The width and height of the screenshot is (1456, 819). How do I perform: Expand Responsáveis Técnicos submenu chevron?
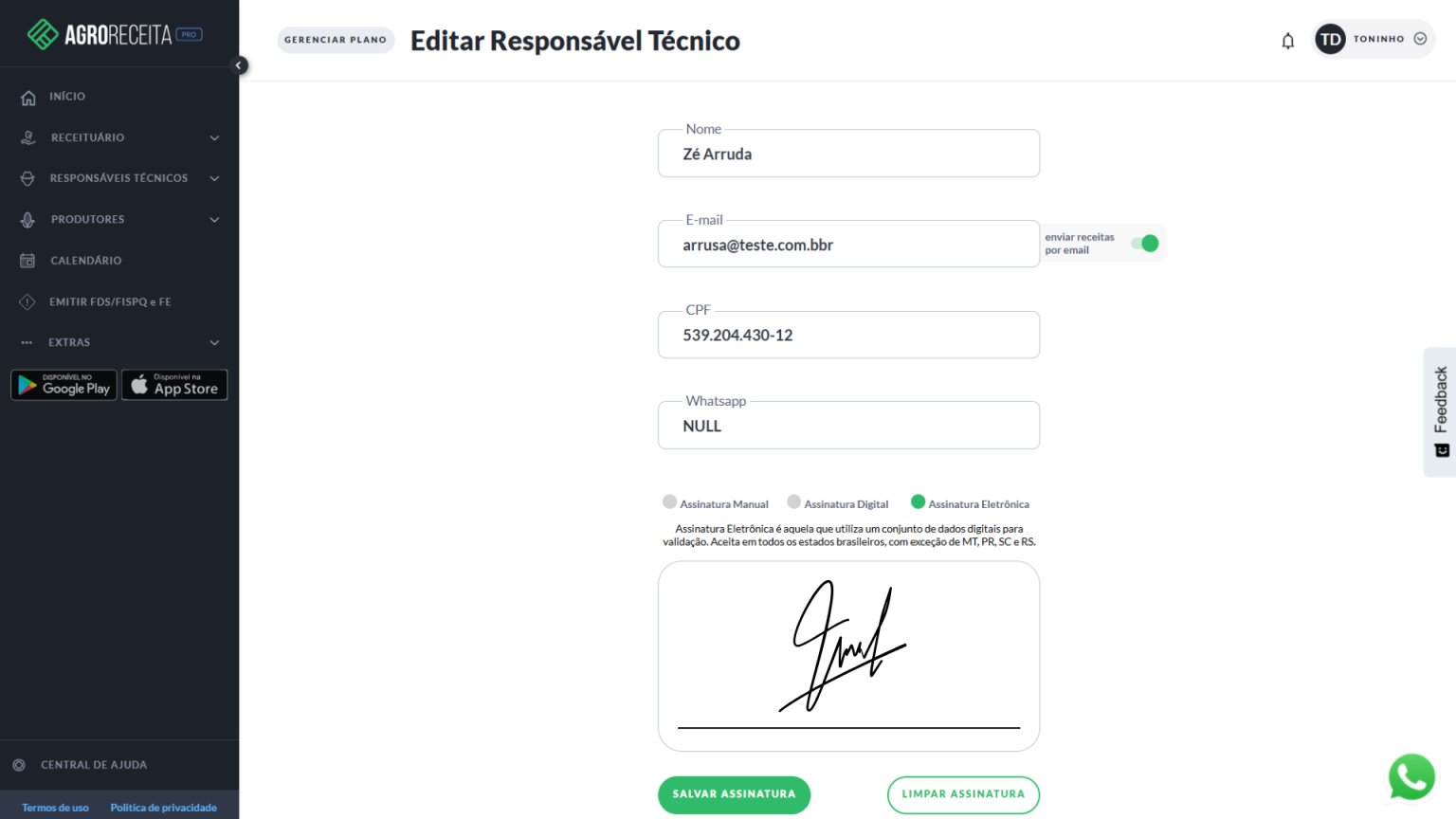pyautogui.click(x=214, y=178)
